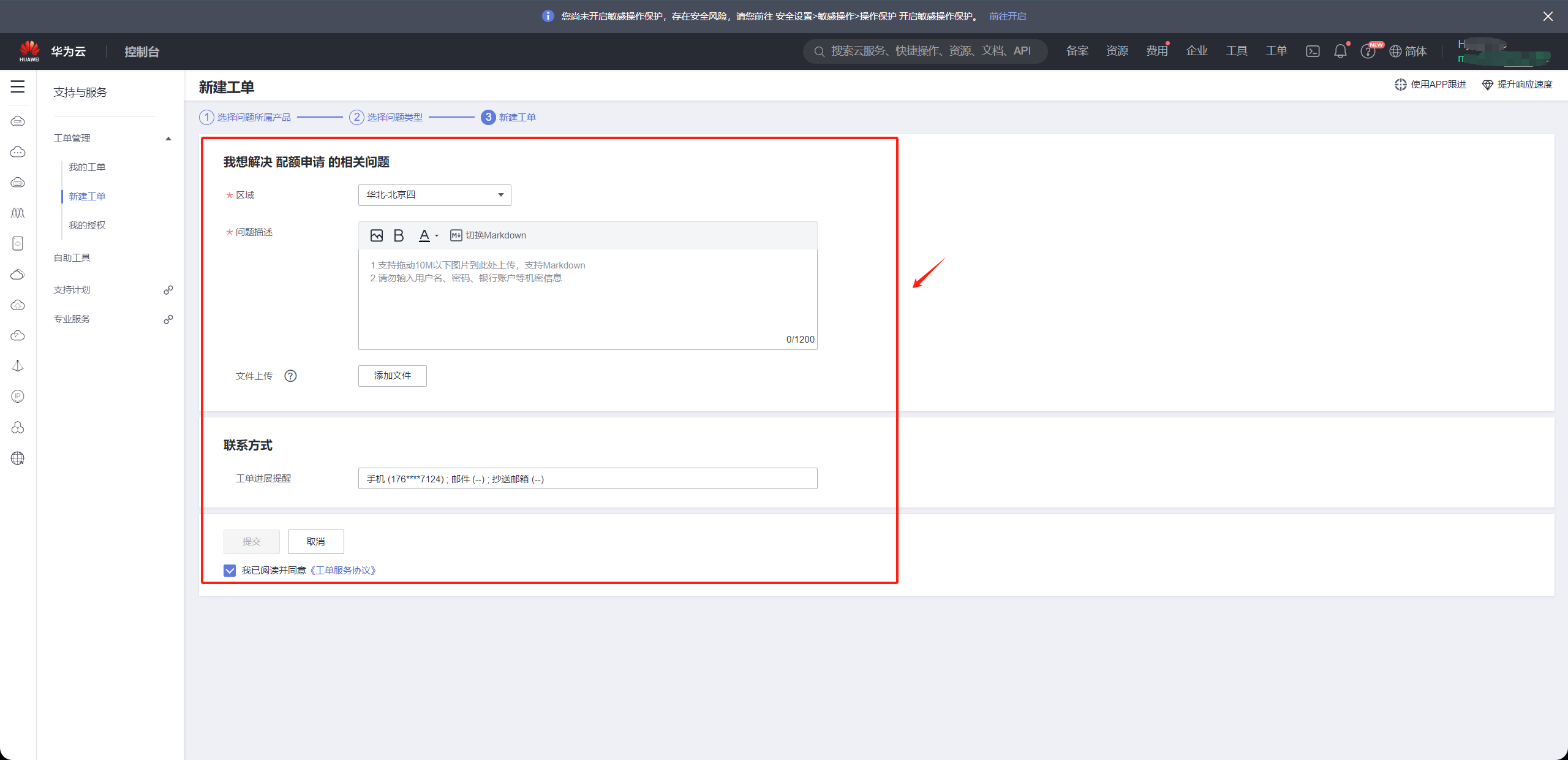This screenshot has height=760, width=1568.
Task: Click the globe icon at sidebar bottom
Action: (x=18, y=458)
